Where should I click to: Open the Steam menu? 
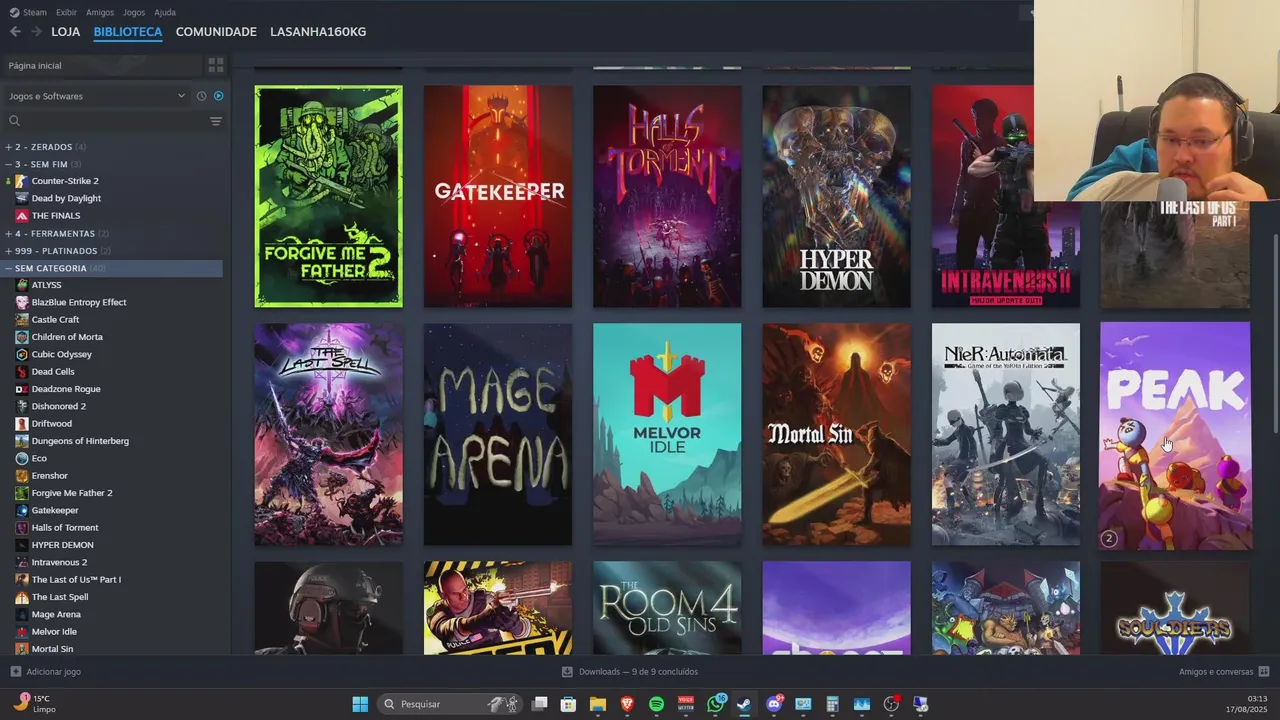pos(28,12)
